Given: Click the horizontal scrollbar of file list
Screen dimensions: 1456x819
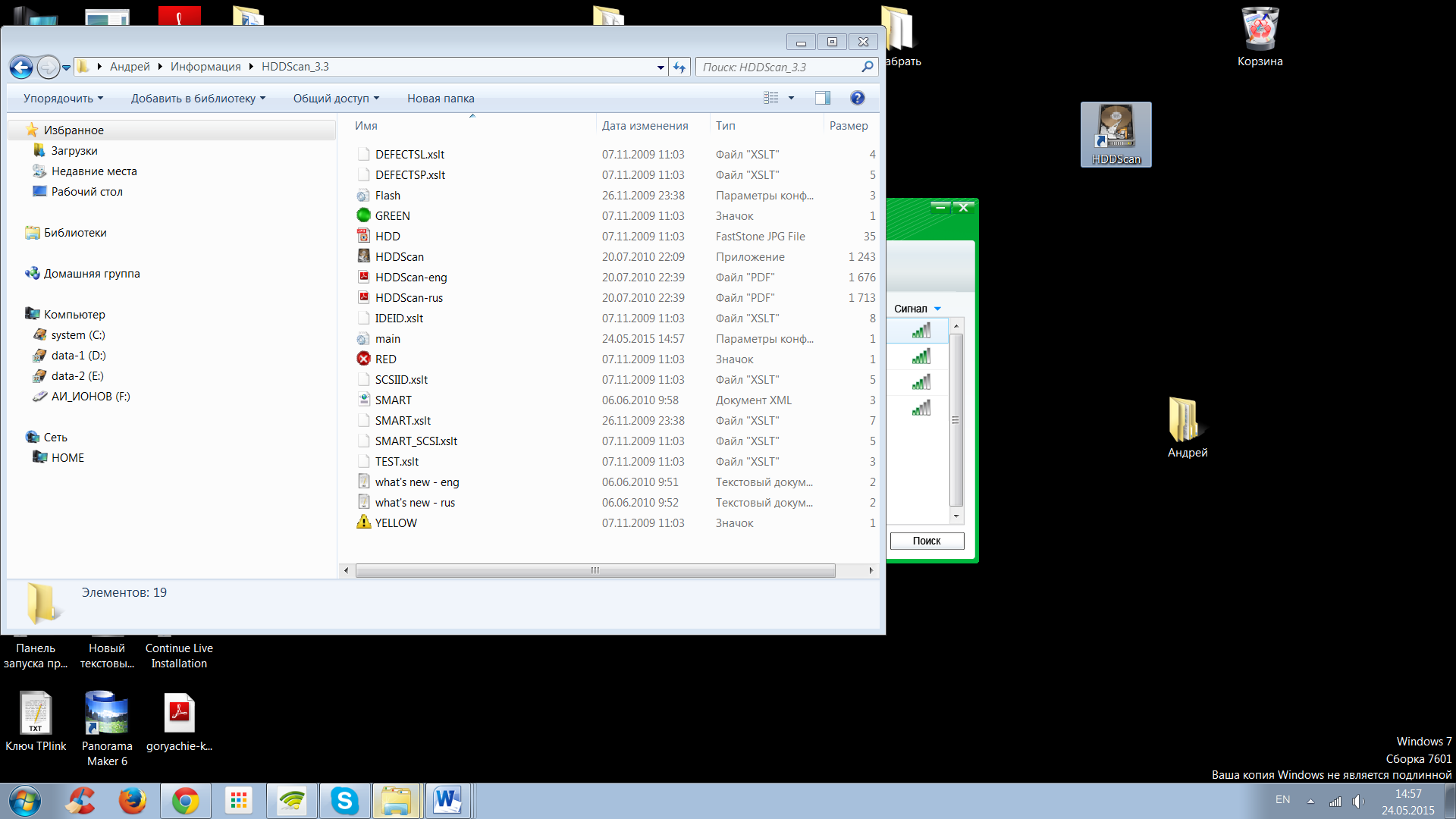Looking at the screenshot, I should (595, 570).
